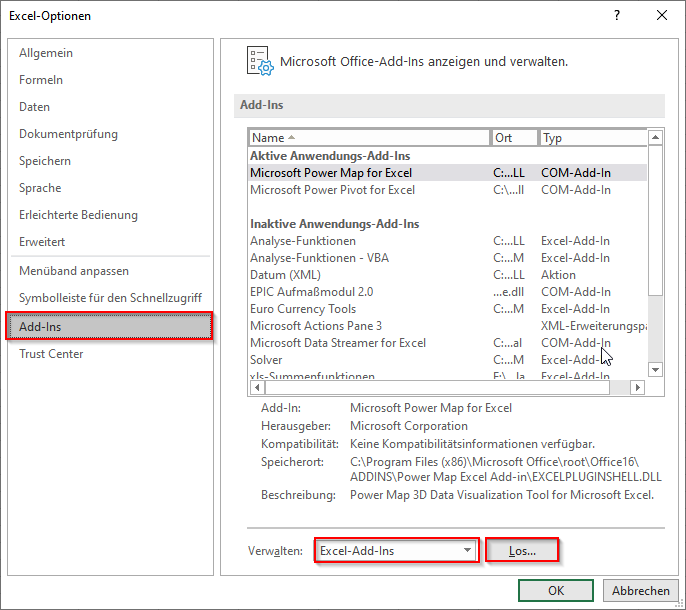Click the Add-Ins gear list icon

(x=260, y=61)
